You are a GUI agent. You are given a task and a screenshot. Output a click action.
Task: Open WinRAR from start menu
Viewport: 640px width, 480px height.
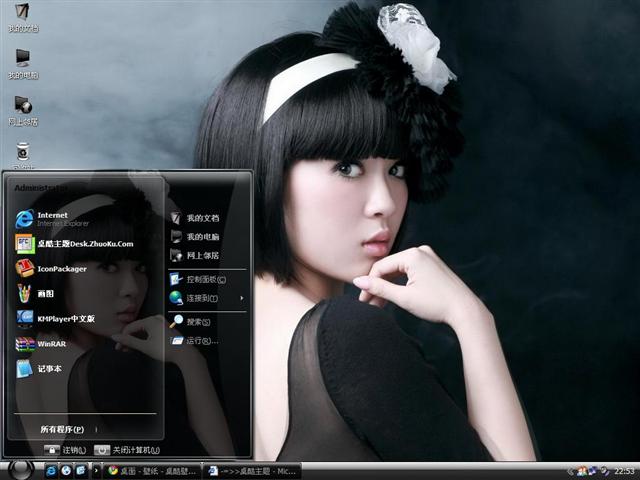coord(41,344)
